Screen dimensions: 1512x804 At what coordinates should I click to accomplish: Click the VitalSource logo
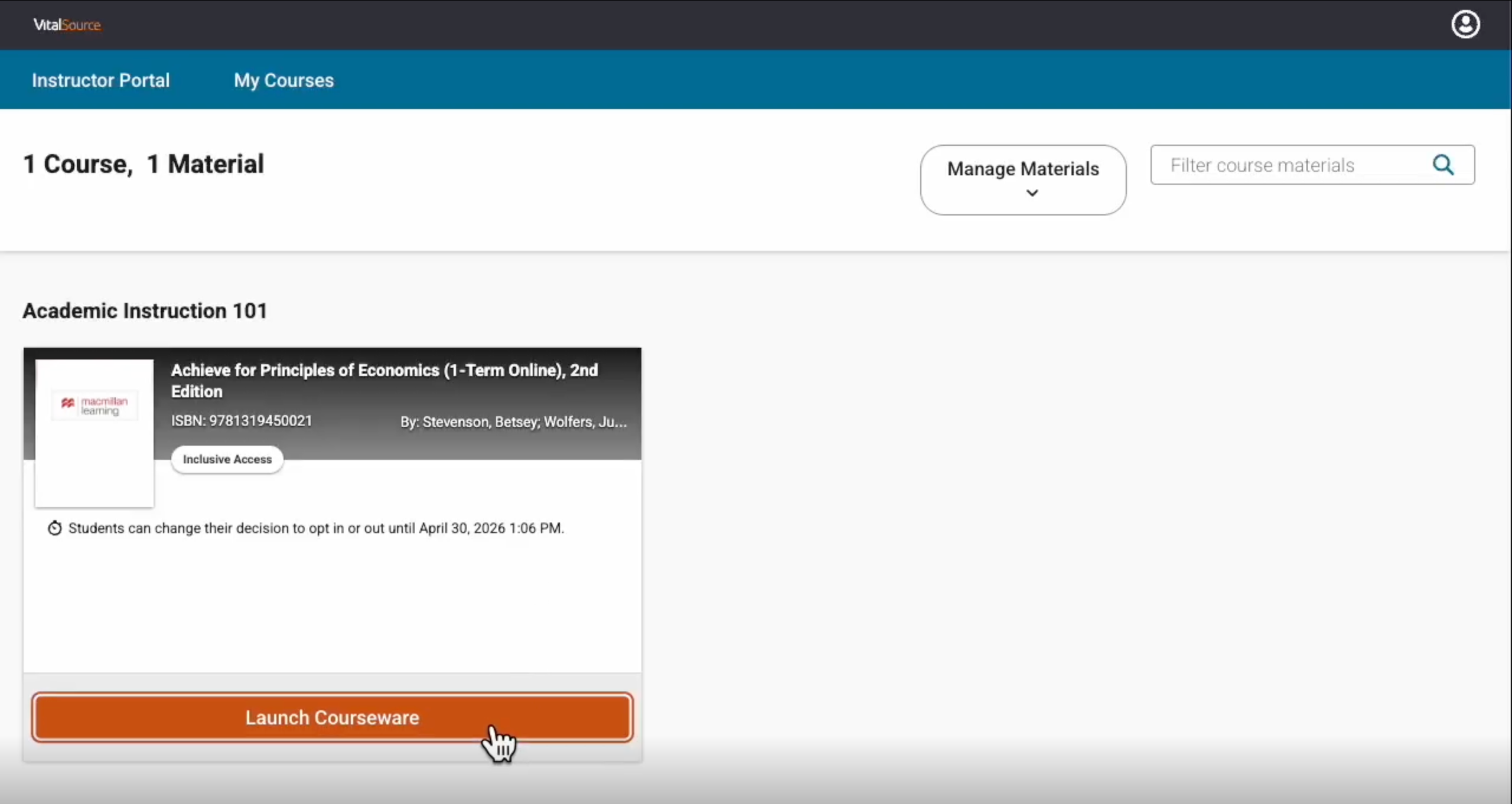point(67,25)
